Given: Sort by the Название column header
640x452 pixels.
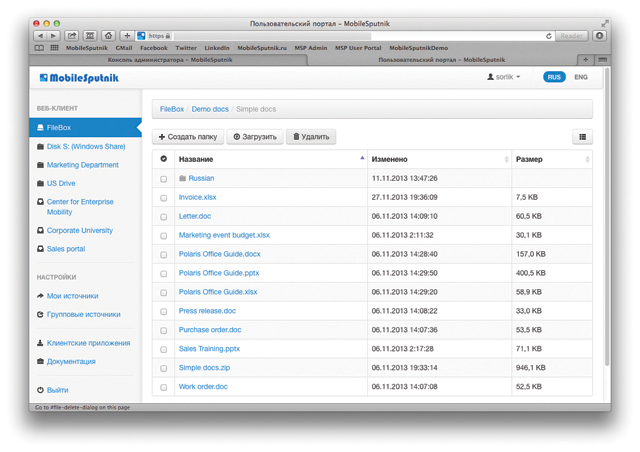Looking at the screenshot, I should click(271, 159).
